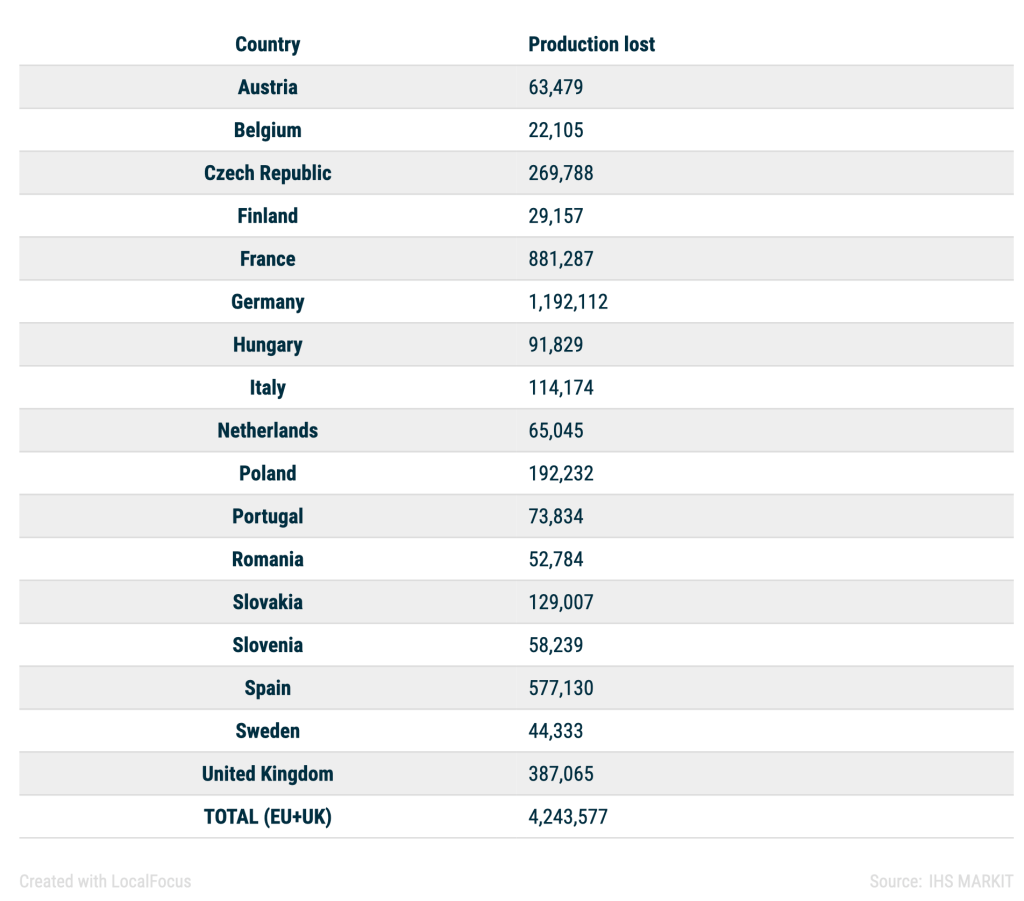This screenshot has height=901, width=1024.
Task: Click the Country column header
Action: point(267,44)
